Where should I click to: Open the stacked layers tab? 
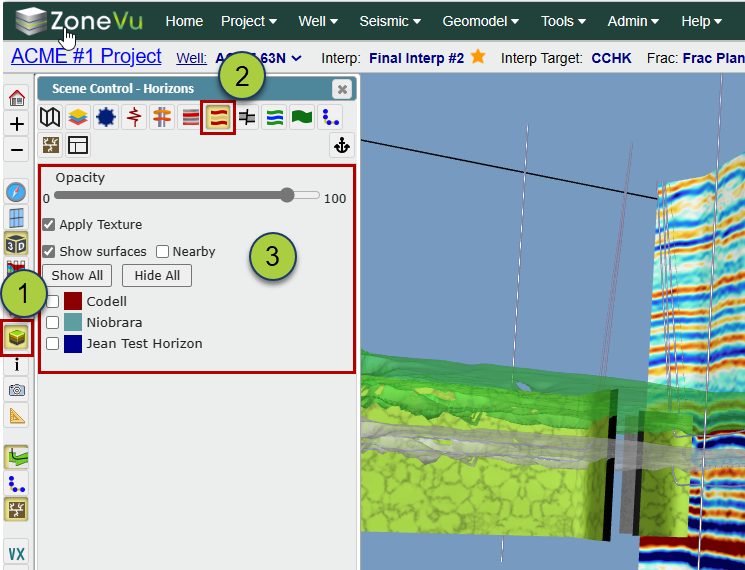(78, 117)
